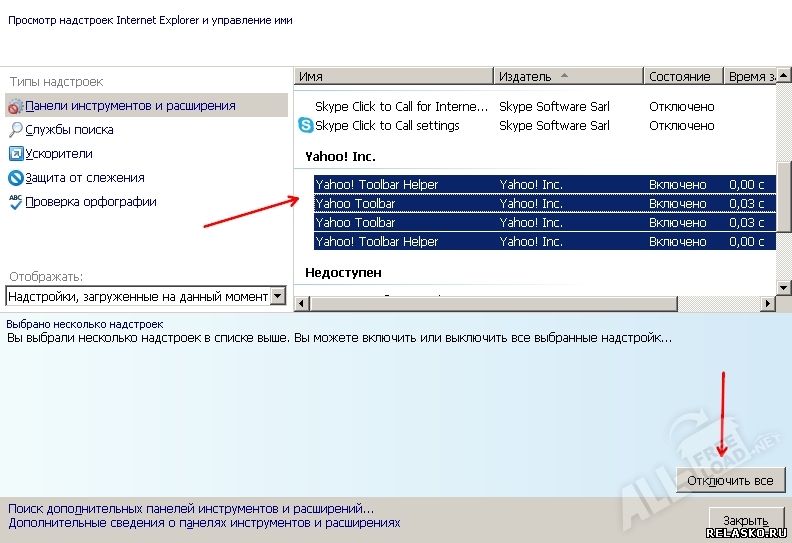The width and height of the screenshot is (792, 543).
Task: Sort by Состояние column header
Action: click(x=683, y=76)
